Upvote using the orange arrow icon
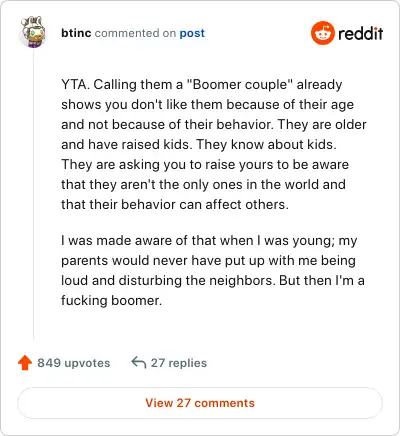The image size is (400, 436). (25, 363)
